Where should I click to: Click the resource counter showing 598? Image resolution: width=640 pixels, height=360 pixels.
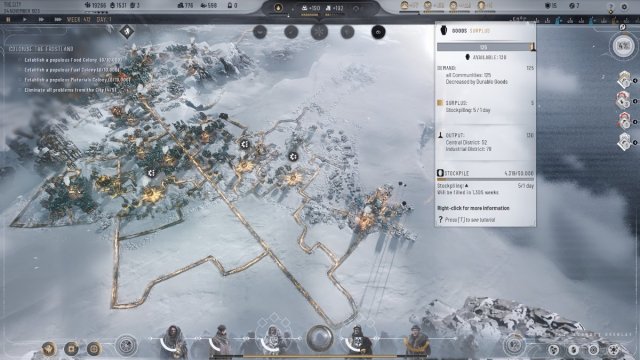(x=209, y=5)
